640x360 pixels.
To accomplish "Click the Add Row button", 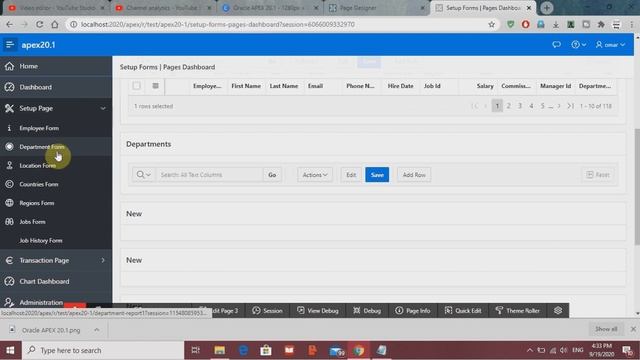I will [414, 175].
